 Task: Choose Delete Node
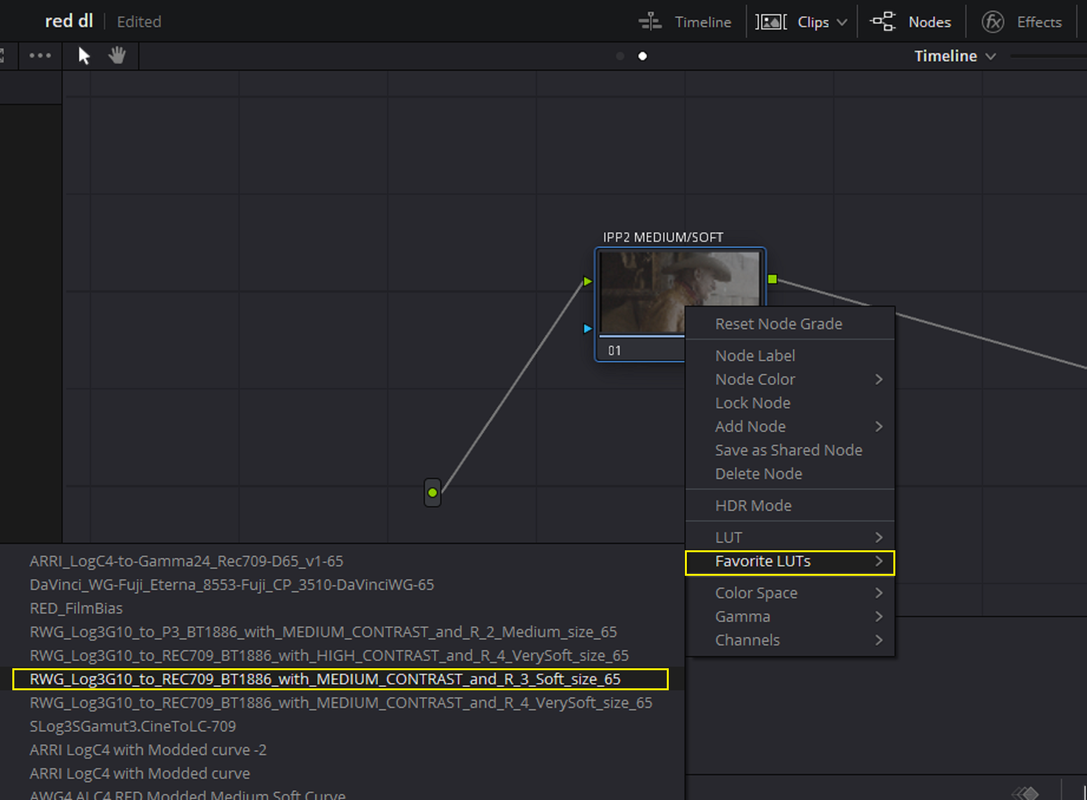790,473
